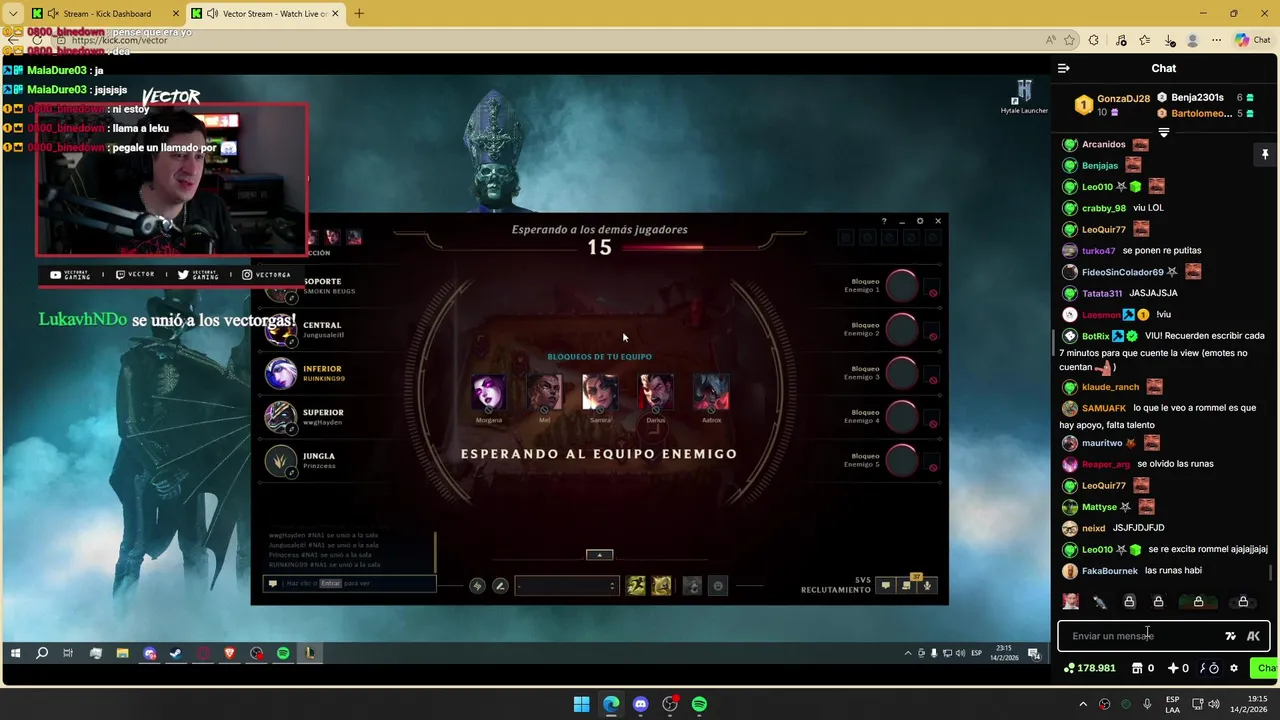The image size is (1280, 720).
Task: Click Hytale Launcher desktop icon in stream
Action: coord(1024,97)
